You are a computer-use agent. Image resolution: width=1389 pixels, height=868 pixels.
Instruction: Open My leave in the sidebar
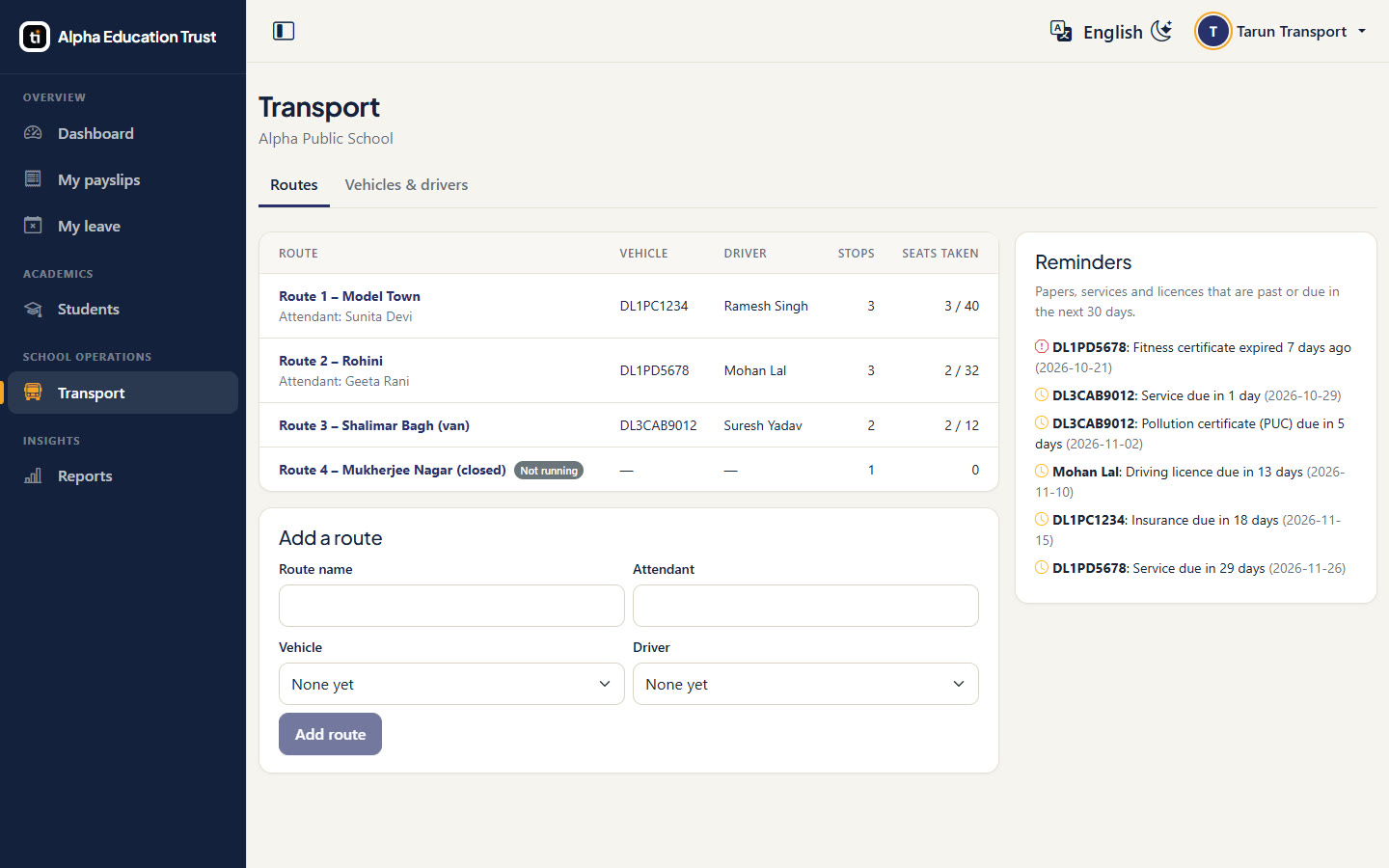[x=123, y=226]
